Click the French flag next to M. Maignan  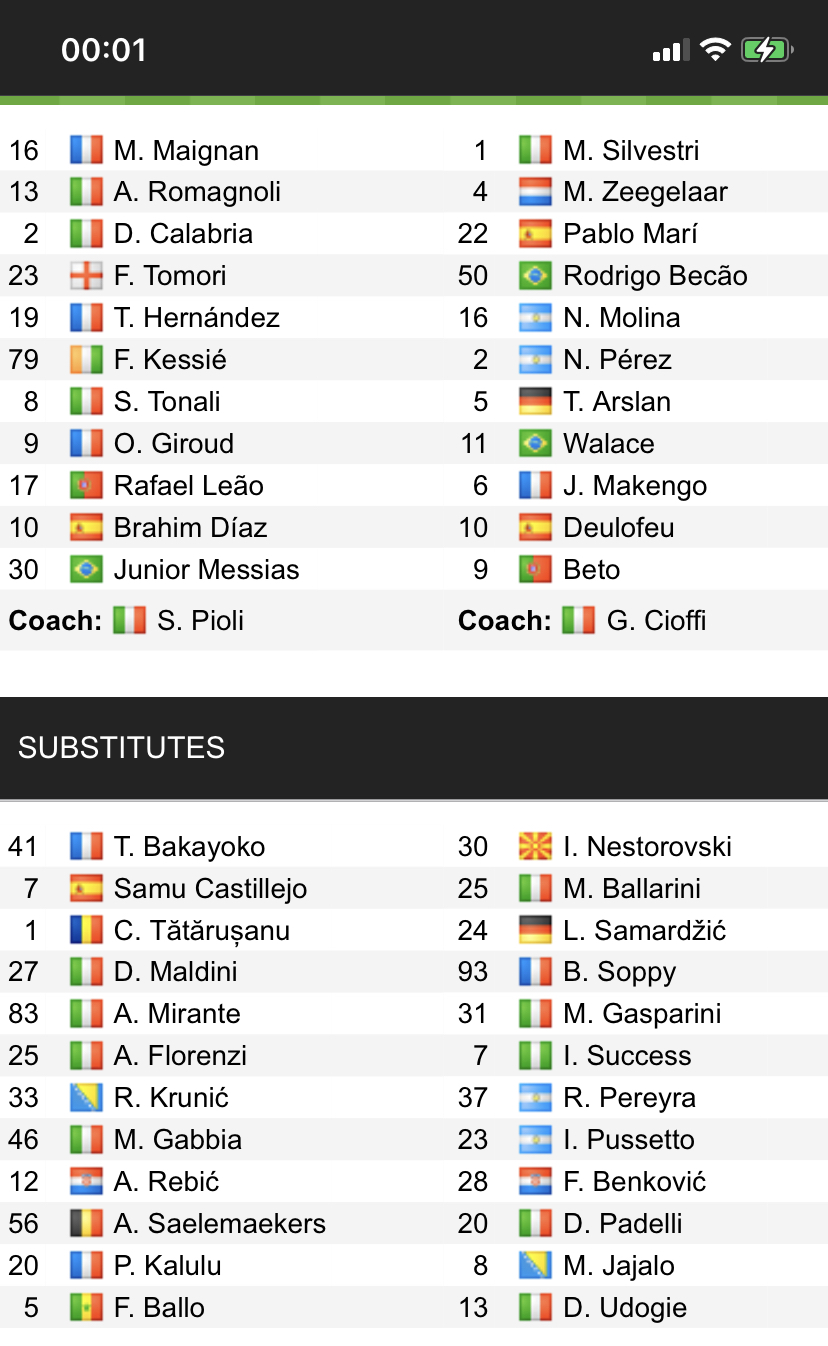coord(85,150)
